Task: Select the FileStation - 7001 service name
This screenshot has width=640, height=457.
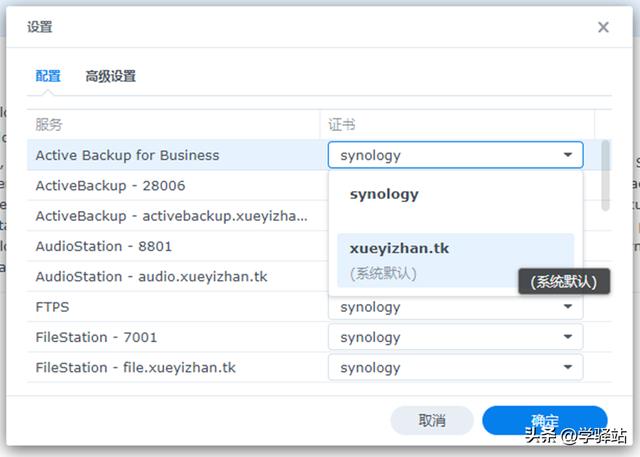Action: (96, 337)
